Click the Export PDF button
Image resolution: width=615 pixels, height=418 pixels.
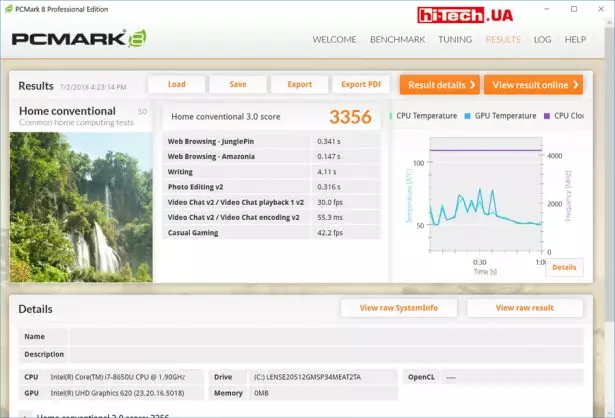pyautogui.click(x=361, y=85)
